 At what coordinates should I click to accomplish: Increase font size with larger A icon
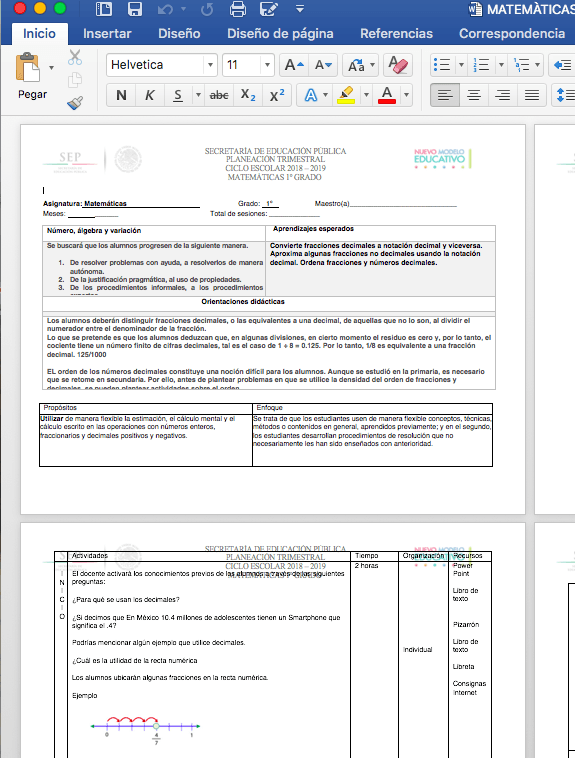[294, 65]
